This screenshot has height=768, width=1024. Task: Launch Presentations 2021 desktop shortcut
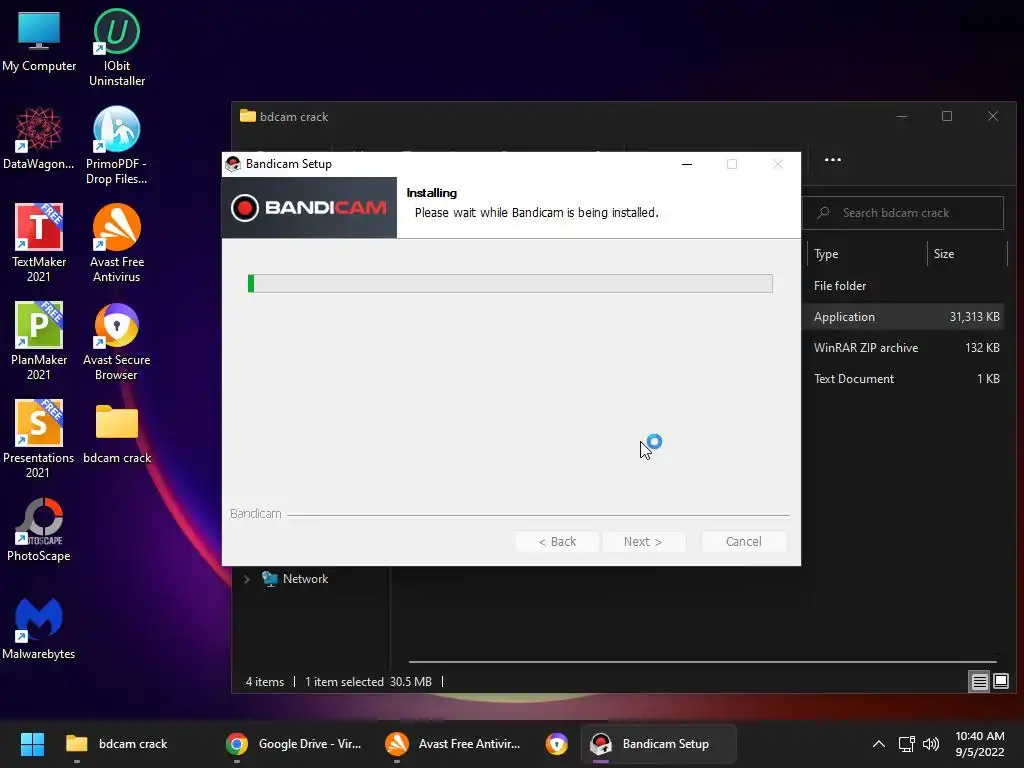[x=39, y=439]
